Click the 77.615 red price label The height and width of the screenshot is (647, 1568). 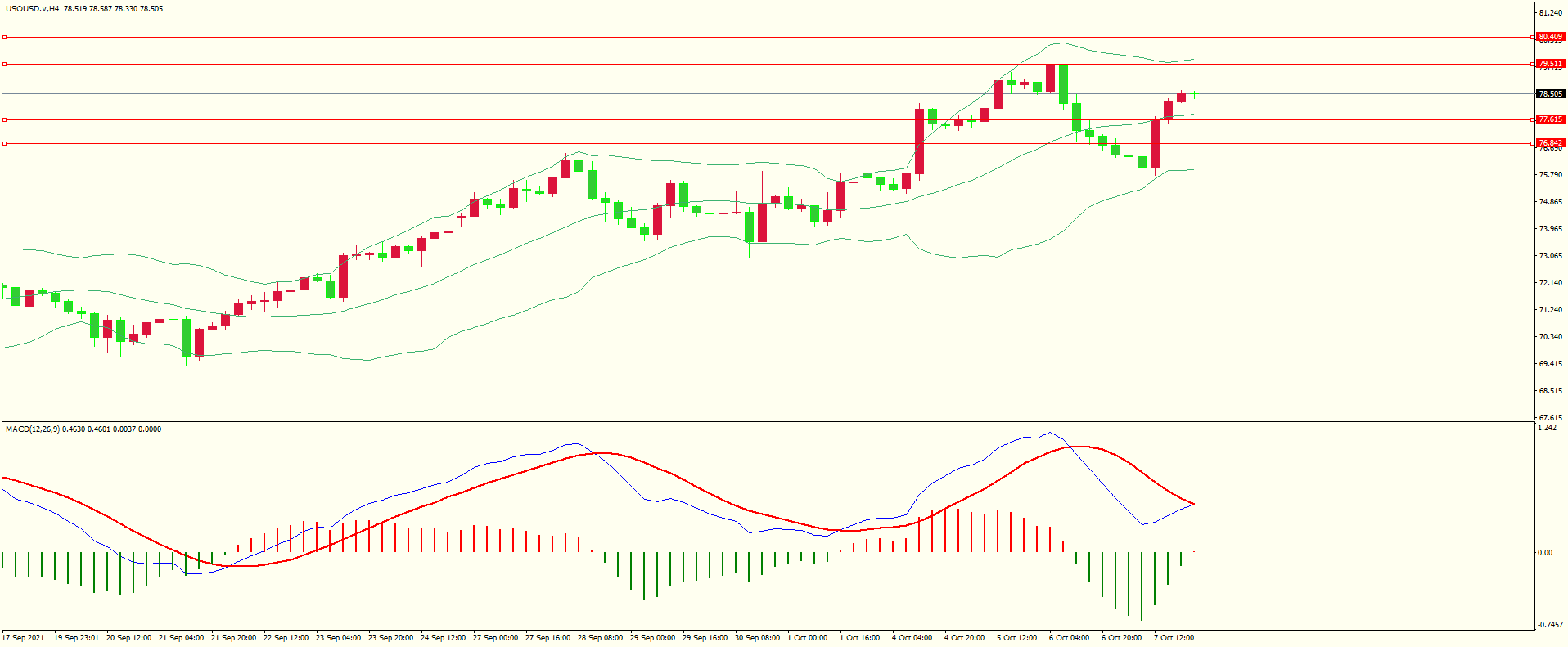tap(1550, 119)
